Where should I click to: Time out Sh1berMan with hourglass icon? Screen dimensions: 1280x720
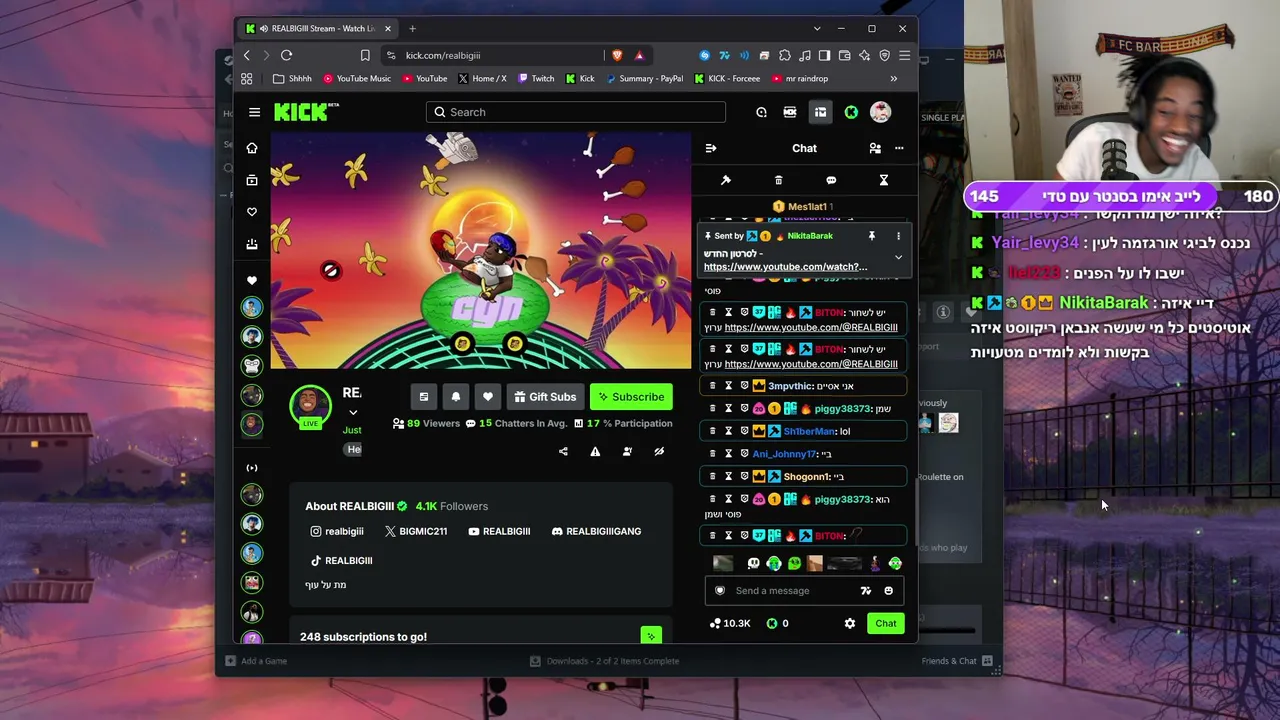728,431
